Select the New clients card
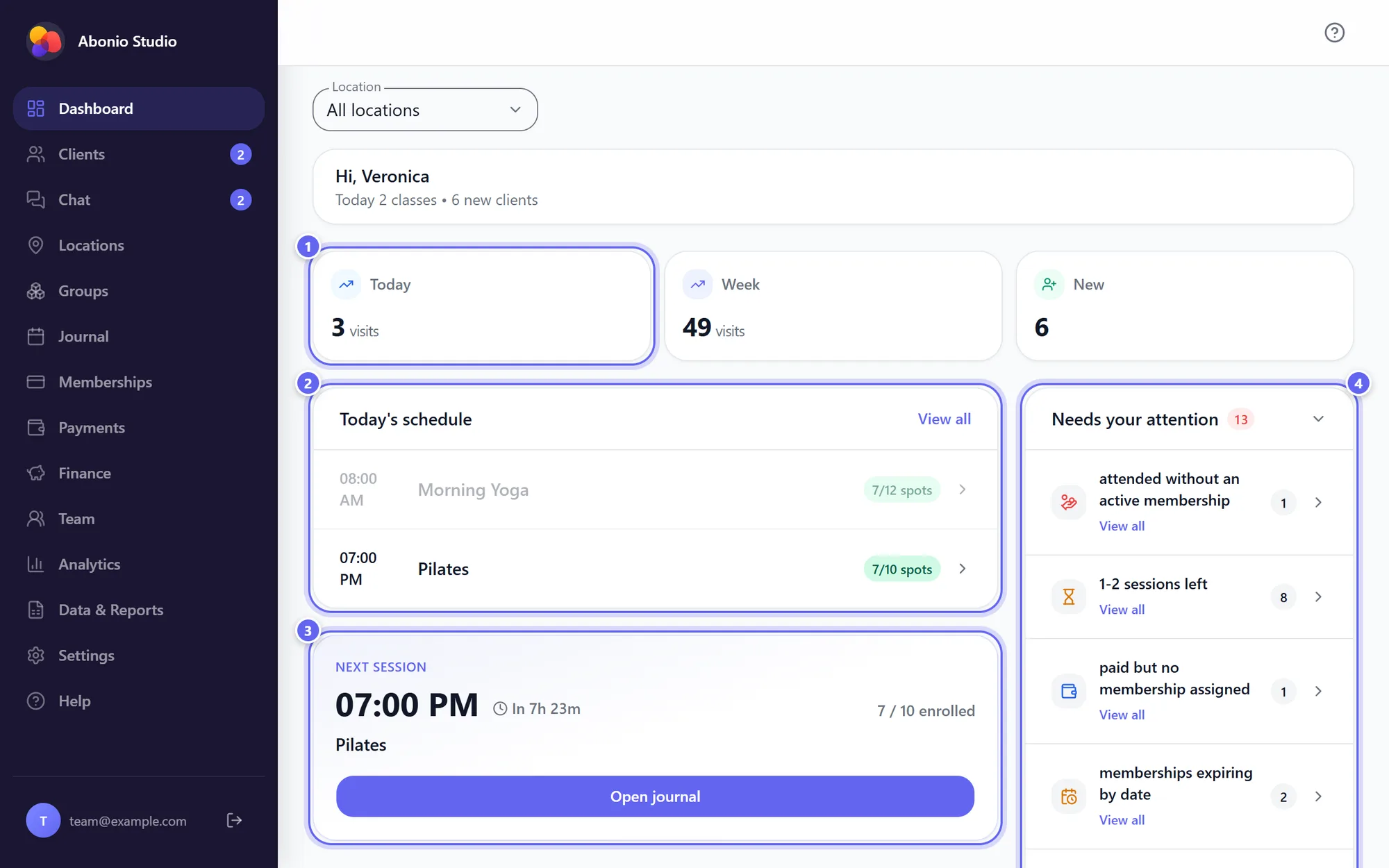This screenshot has width=1389, height=868. pos(1185,306)
